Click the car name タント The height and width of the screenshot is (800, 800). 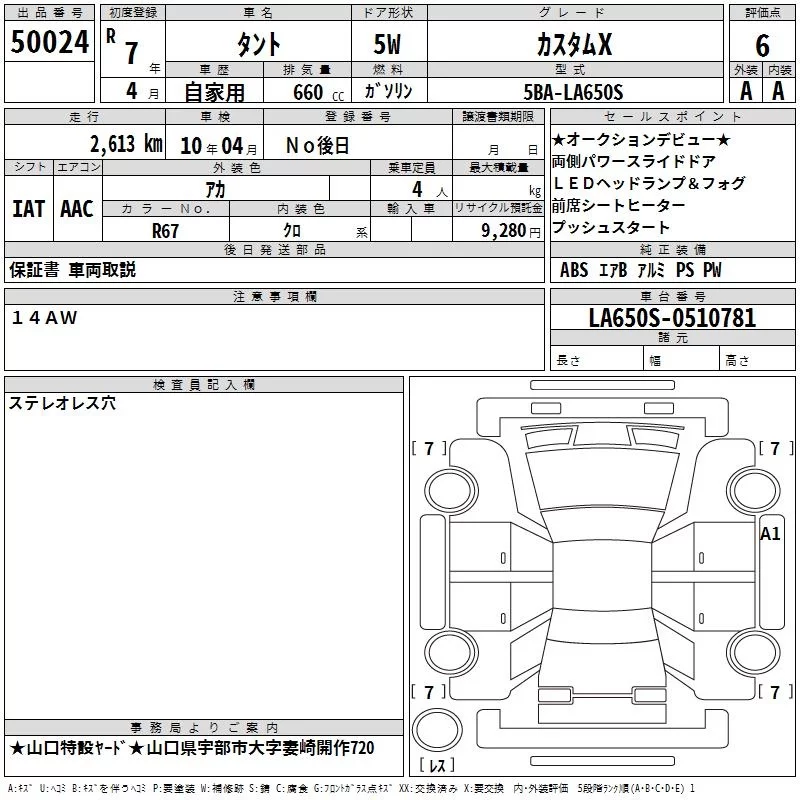point(258,44)
